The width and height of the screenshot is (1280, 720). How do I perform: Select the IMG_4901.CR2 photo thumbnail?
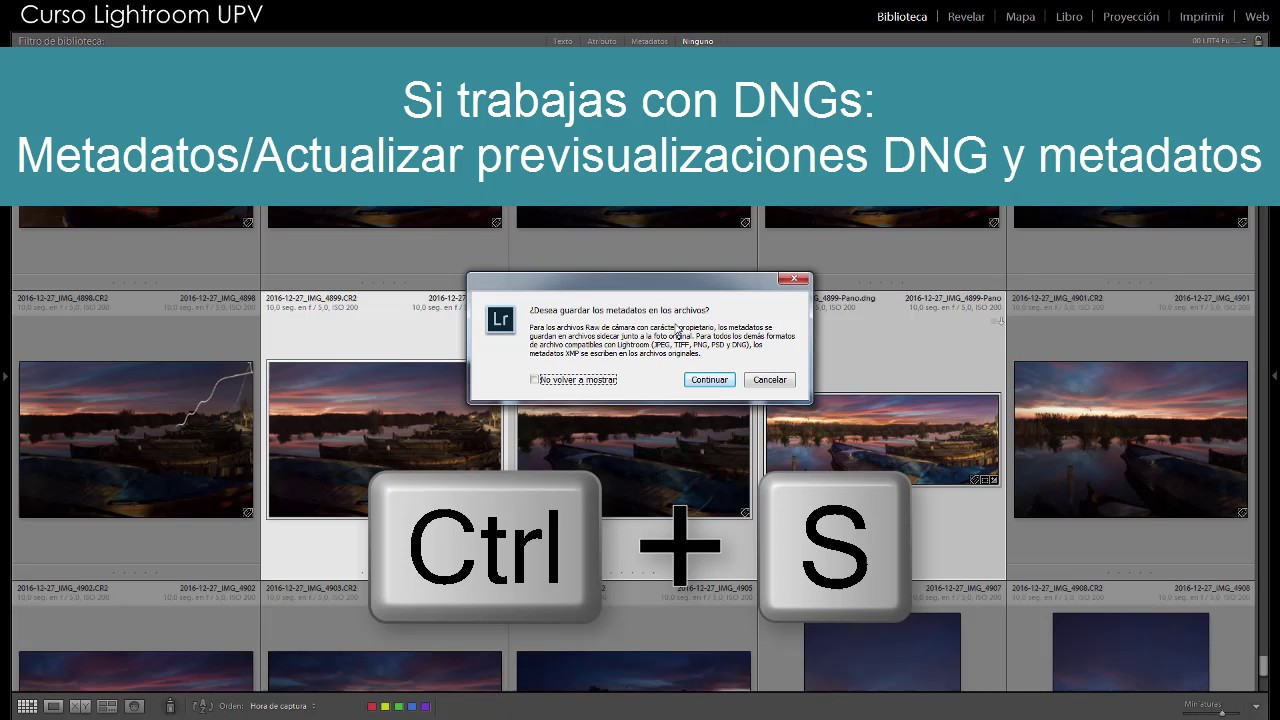pos(1131,440)
